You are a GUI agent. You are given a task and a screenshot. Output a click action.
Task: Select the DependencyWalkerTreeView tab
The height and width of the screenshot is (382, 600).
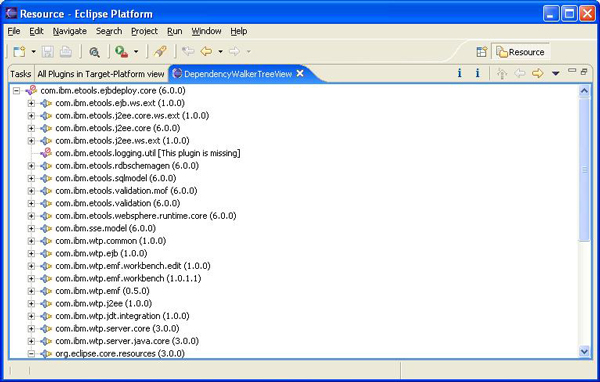(x=238, y=73)
